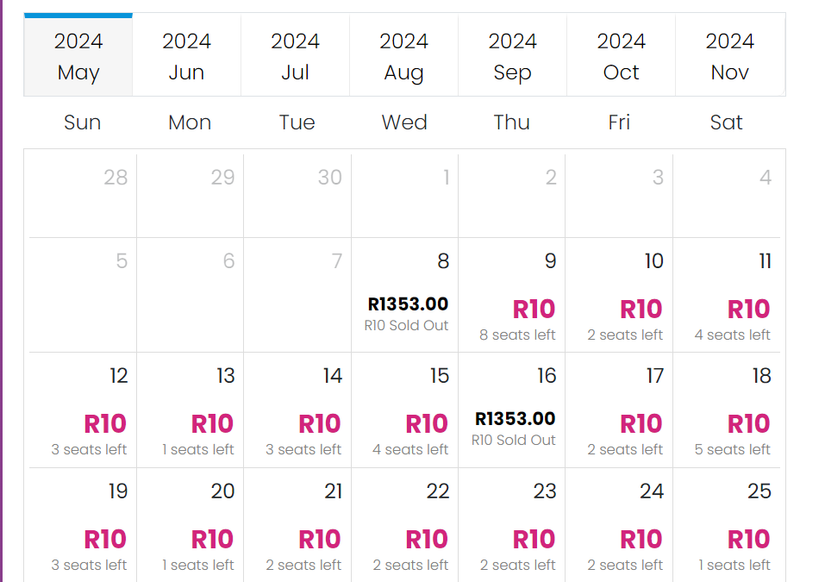Select the 2024 Aug tab
Screen dimensions: 825x582
click(403, 56)
